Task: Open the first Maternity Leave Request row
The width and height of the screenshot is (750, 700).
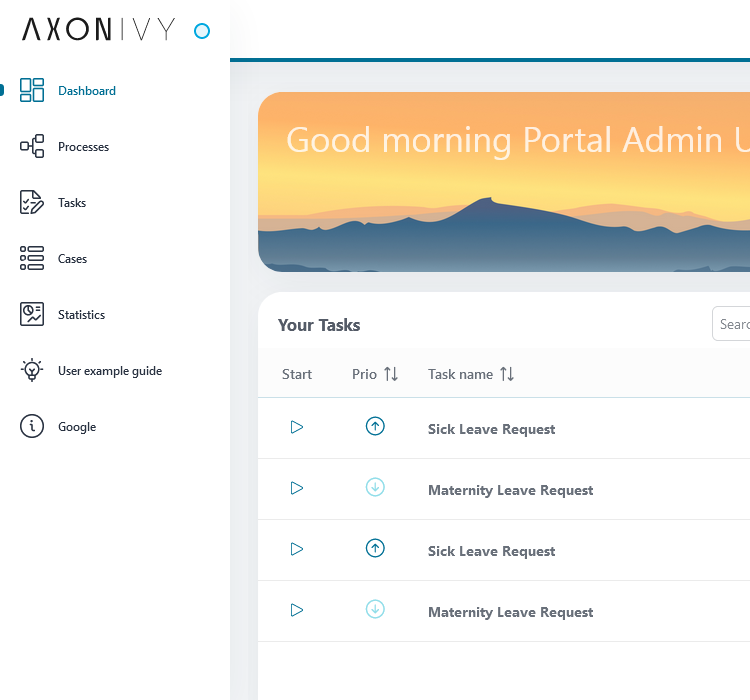Action: pyautogui.click(x=510, y=490)
